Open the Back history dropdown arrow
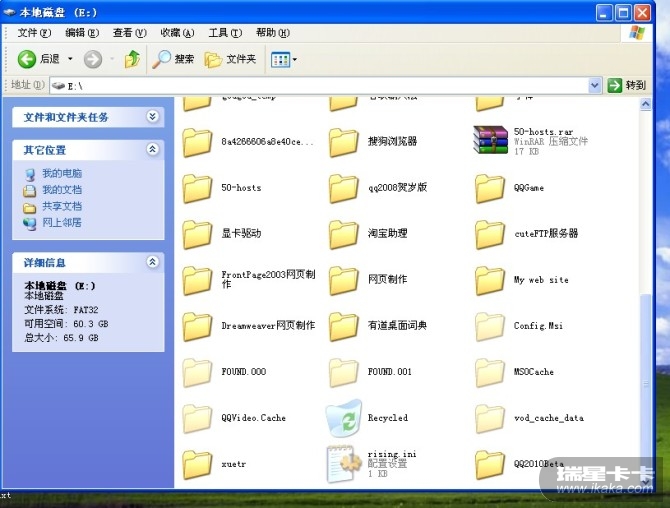670x508 pixels. click(71, 59)
